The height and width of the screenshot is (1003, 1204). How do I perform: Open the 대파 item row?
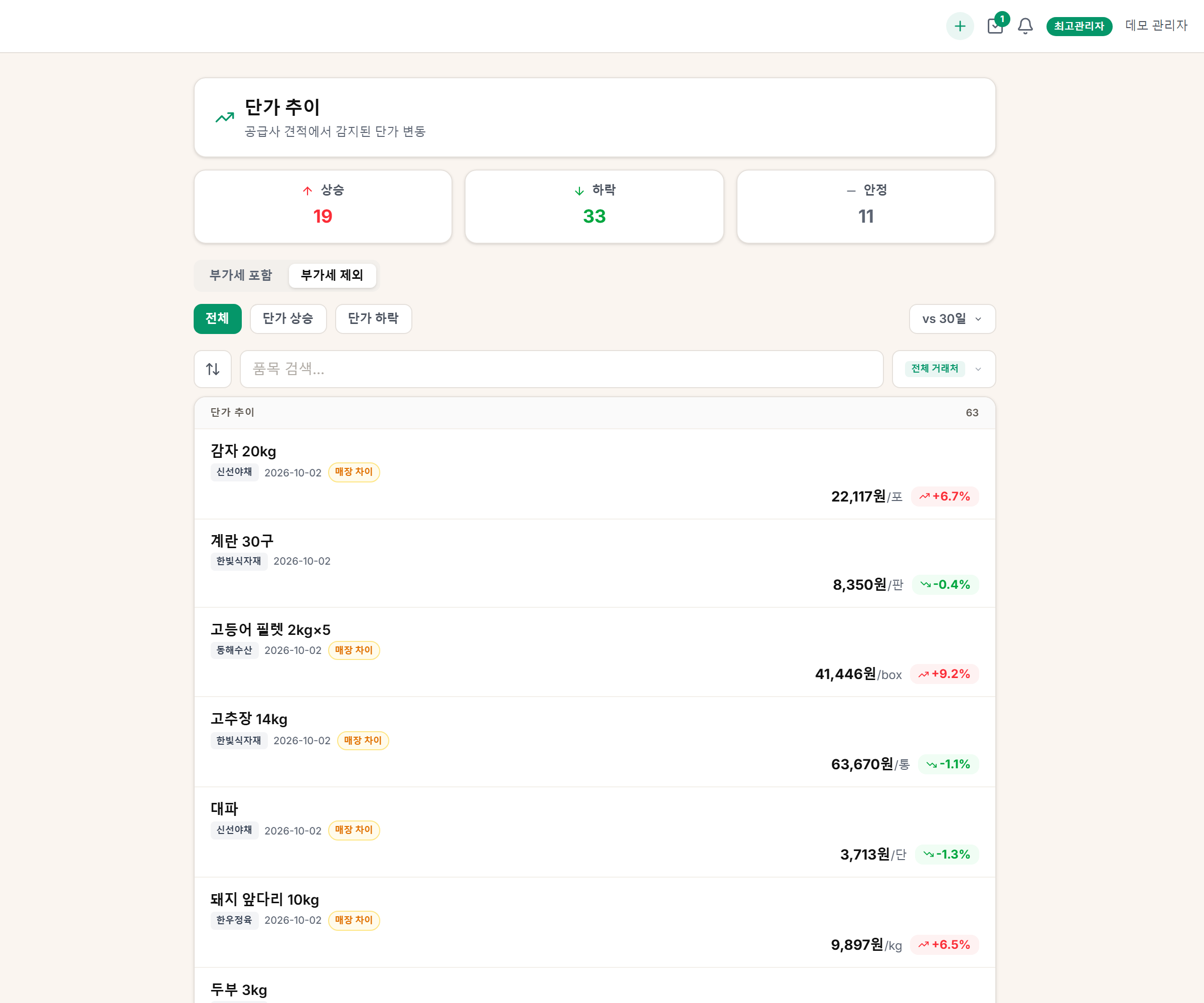point(594,832)
